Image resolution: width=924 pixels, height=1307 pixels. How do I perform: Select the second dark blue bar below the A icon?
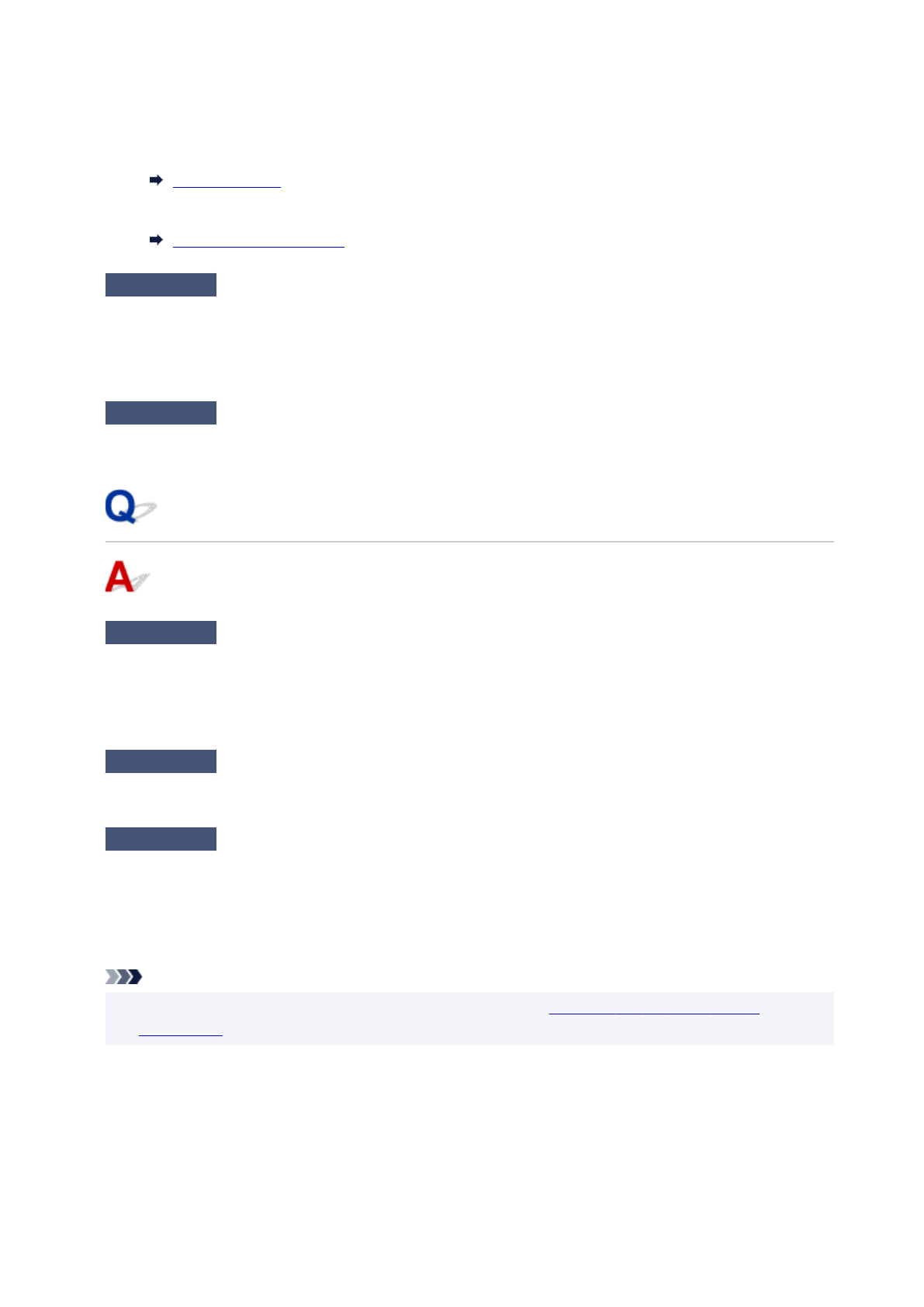pos(161,761)
